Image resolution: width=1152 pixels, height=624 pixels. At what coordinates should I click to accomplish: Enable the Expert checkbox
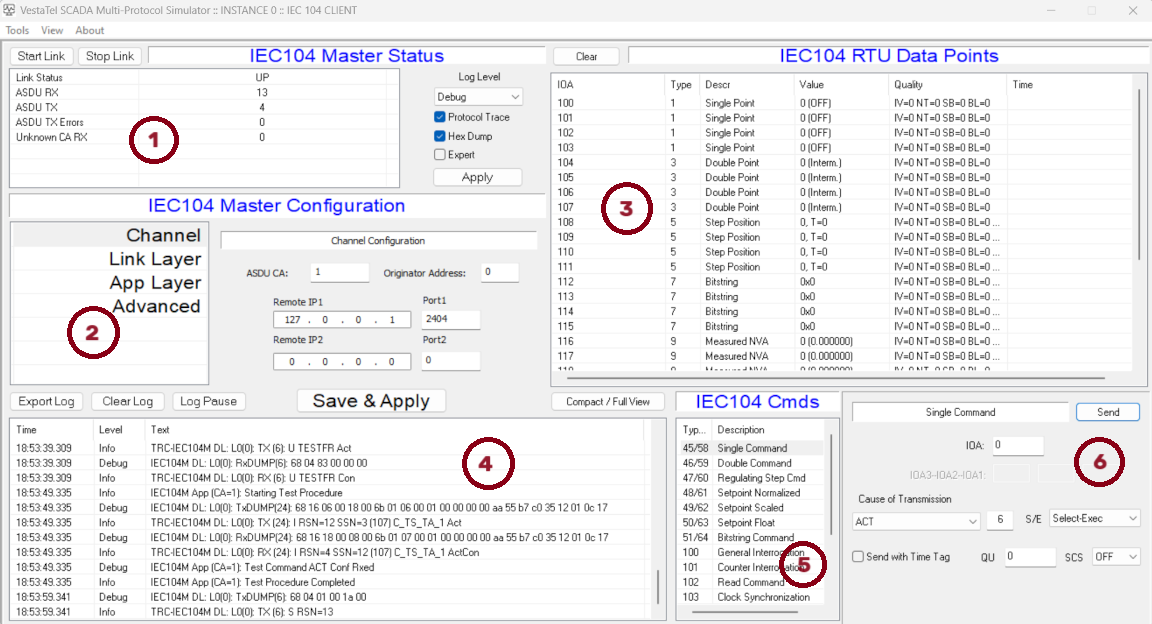click(x=440, y=155)
